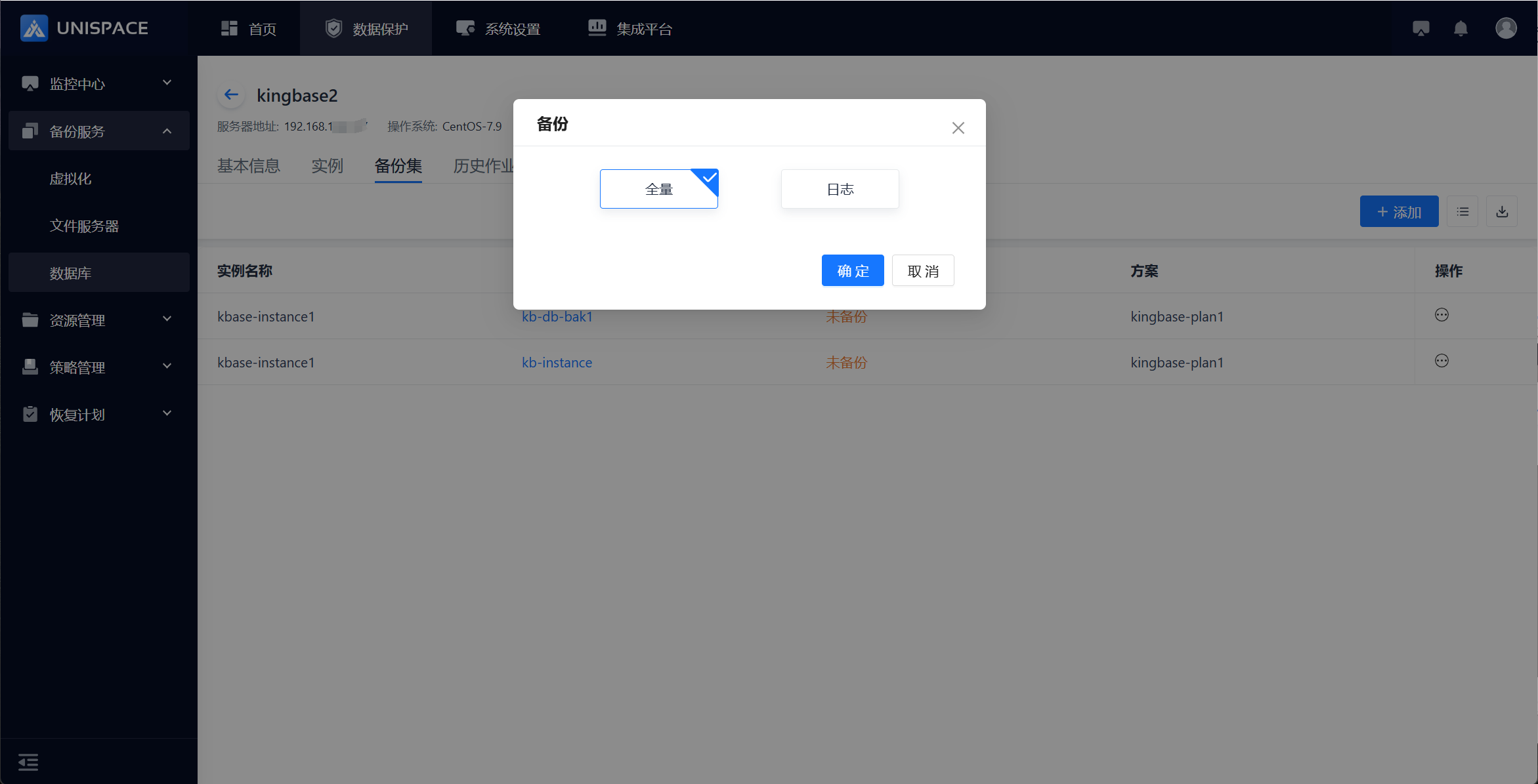The image size is (1538, 784).
Task: Expand the 监控中心 sidebar menu
Action: click(98, 83)
